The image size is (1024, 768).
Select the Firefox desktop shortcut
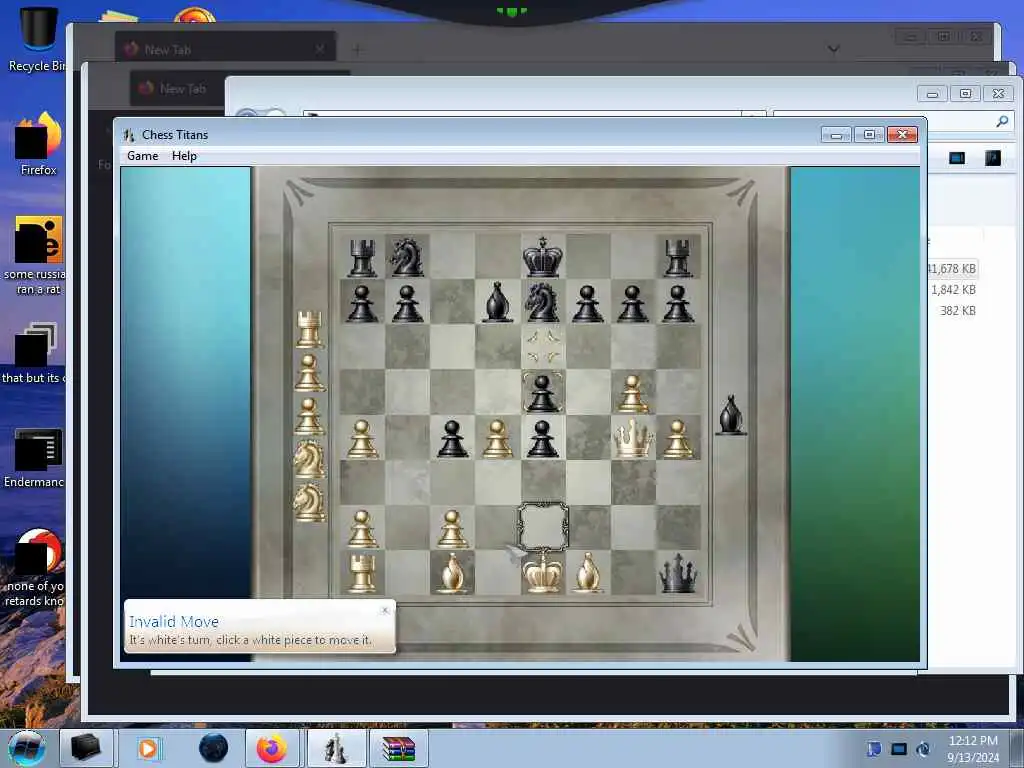39,144
